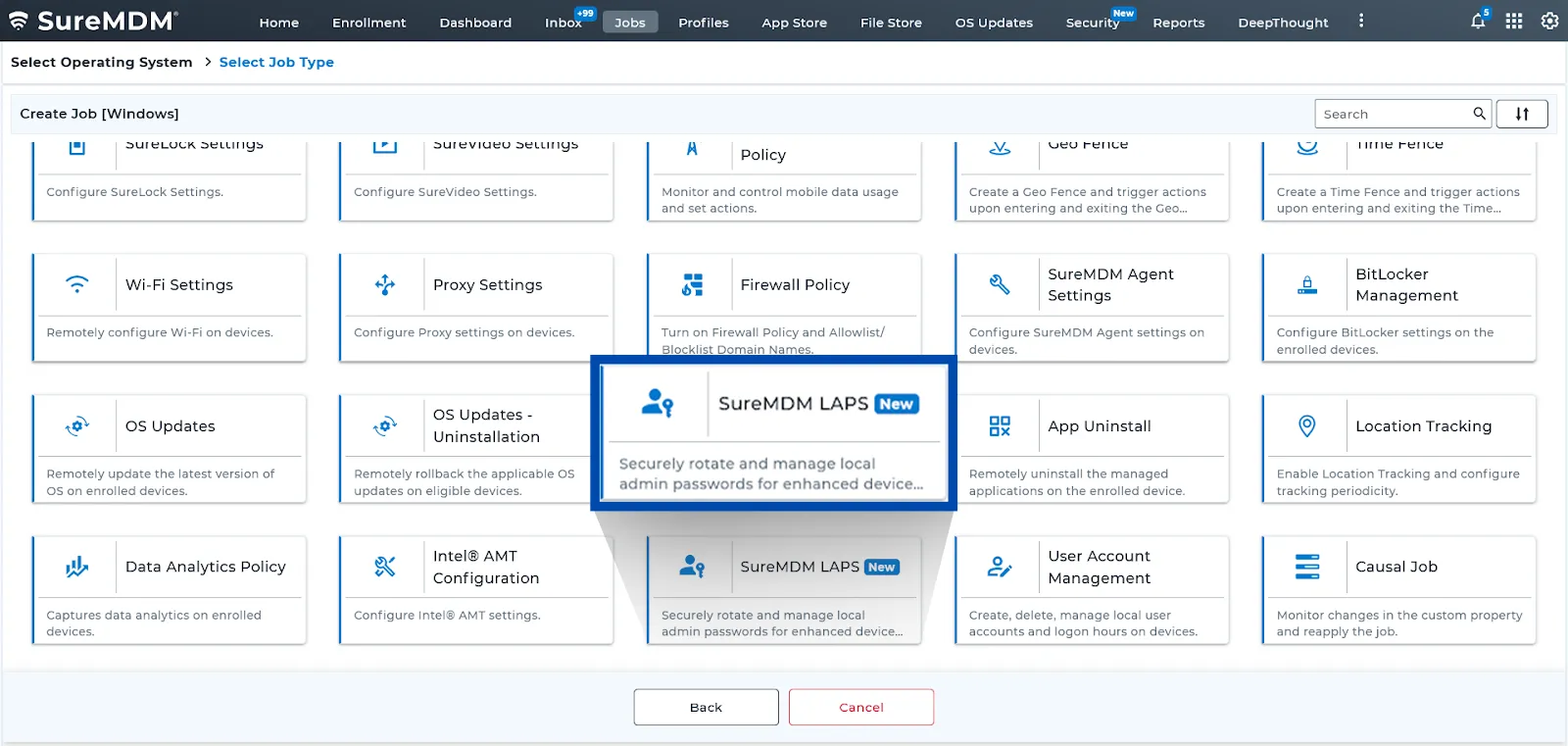Open the more options vertical dots menu
1568x746 pixels.
coord(1361,21)
